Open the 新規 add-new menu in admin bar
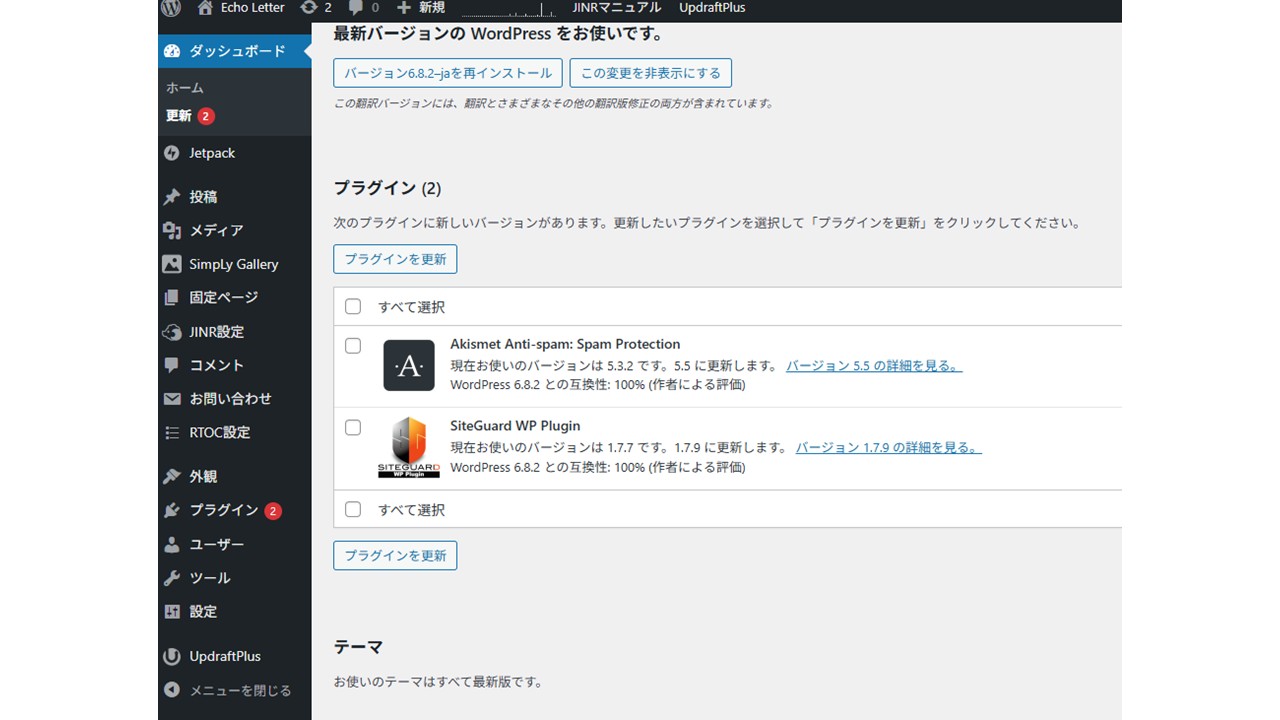Viewport: 1280px width, 720px height. (421, 8)
